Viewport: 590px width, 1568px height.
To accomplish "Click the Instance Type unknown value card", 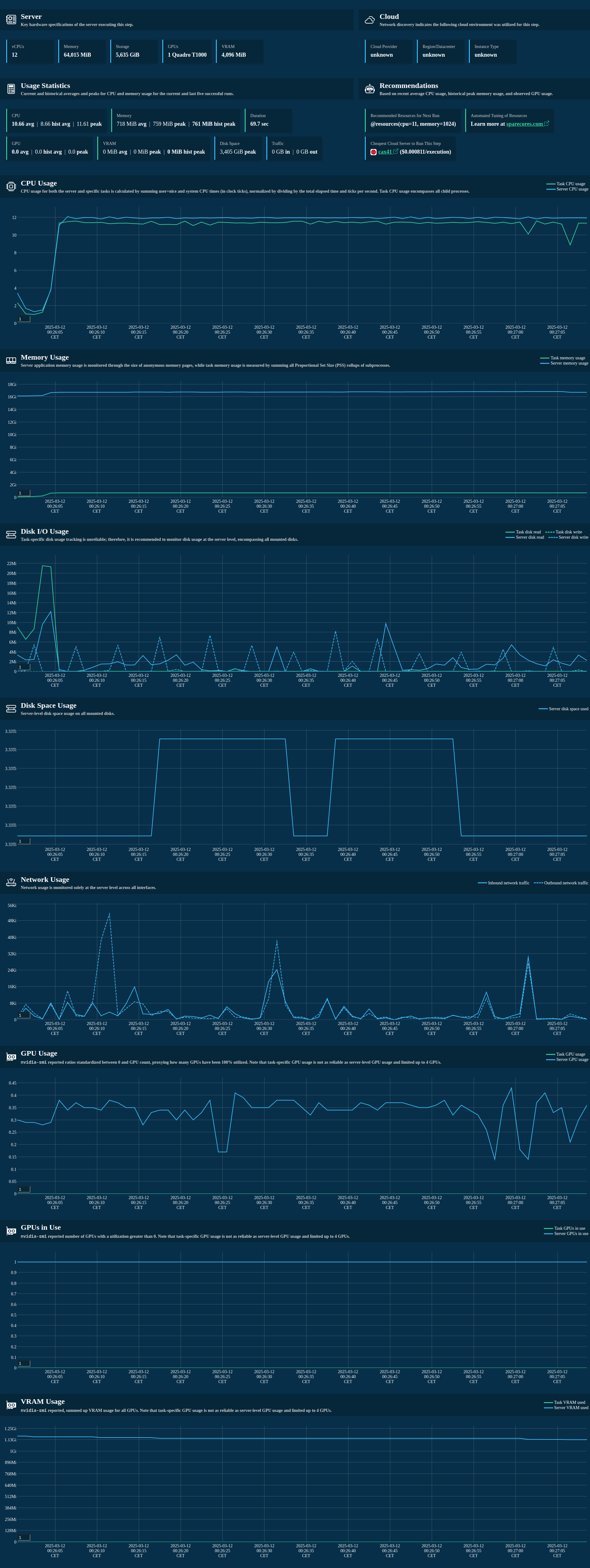I will point(492,51).
